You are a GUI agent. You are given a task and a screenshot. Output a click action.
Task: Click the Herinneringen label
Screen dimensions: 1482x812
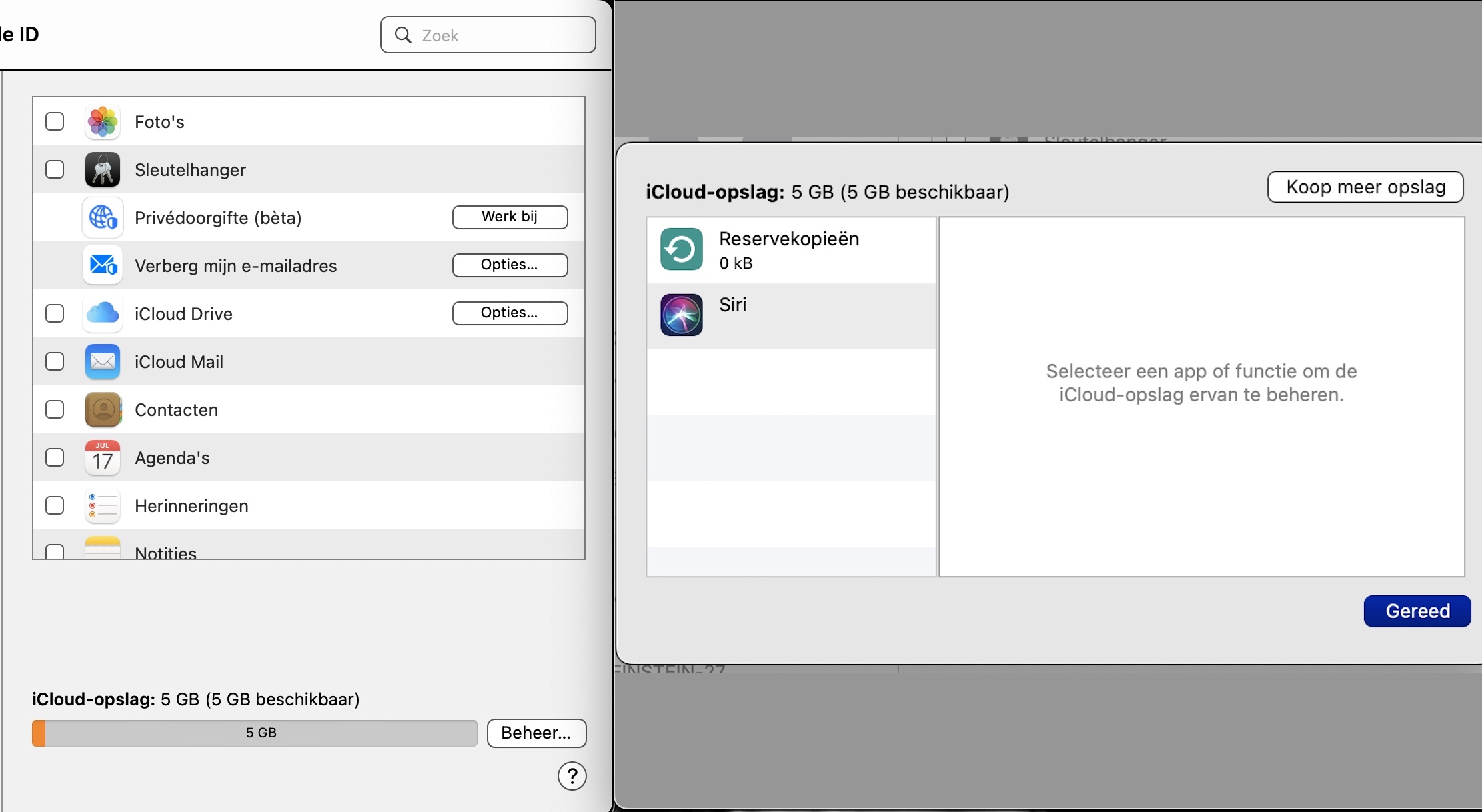191,506
